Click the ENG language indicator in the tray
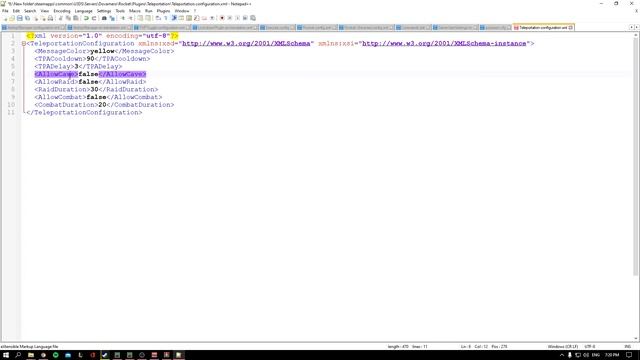 coord(596,355)
